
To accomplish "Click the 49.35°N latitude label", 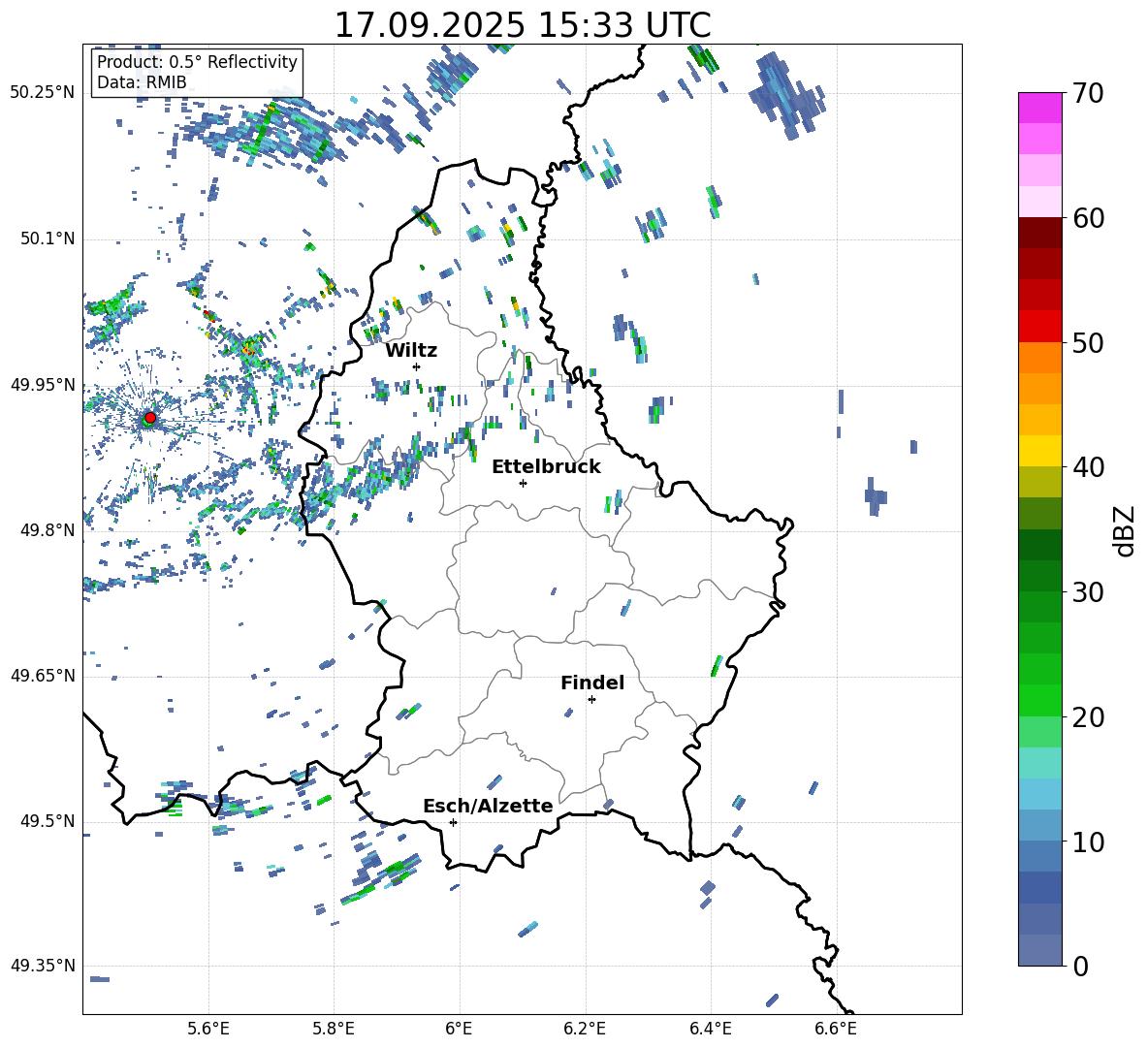I will tap(43, 966).
